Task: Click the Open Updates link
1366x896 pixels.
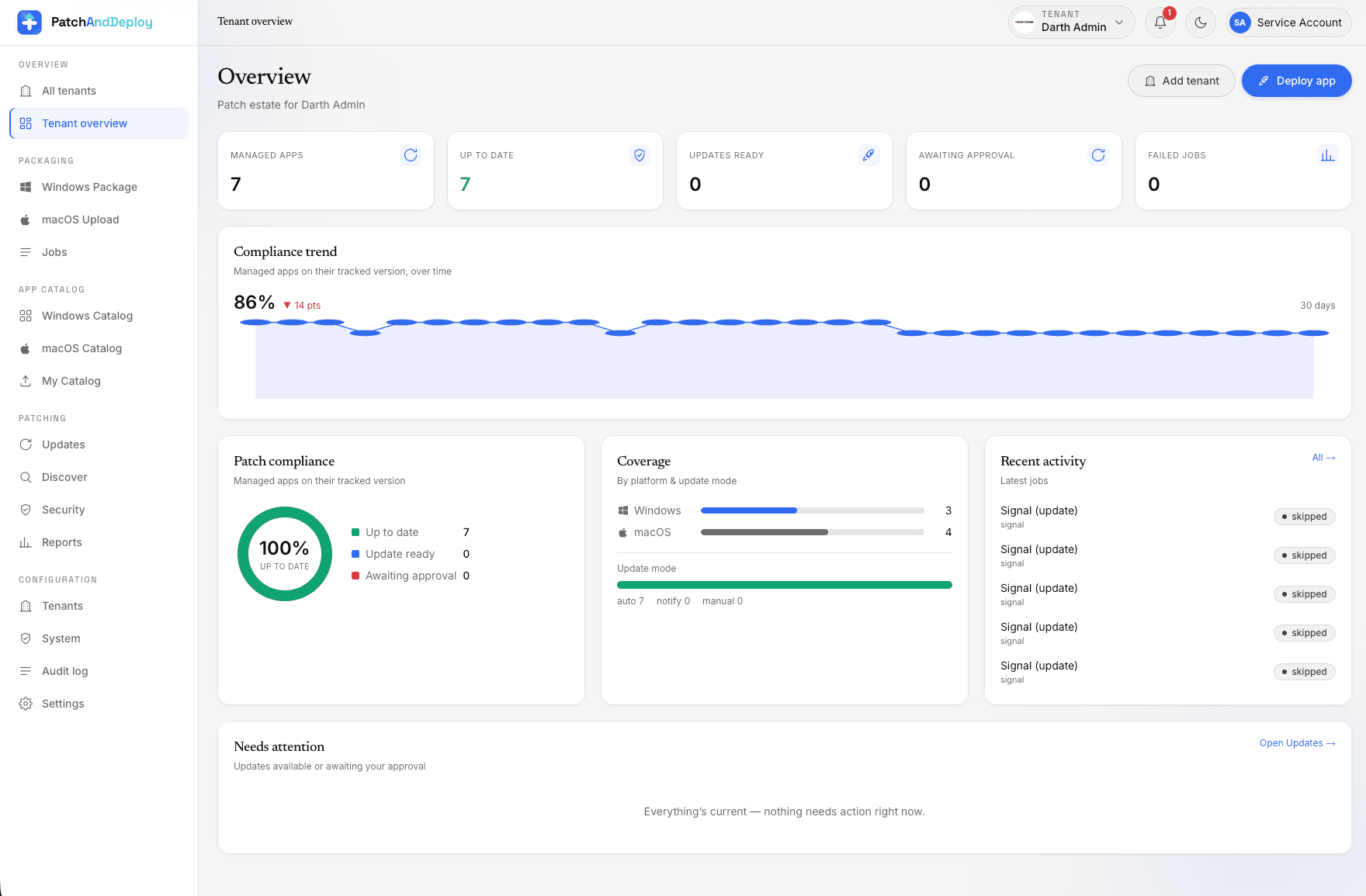Action: pos(1297,743)
